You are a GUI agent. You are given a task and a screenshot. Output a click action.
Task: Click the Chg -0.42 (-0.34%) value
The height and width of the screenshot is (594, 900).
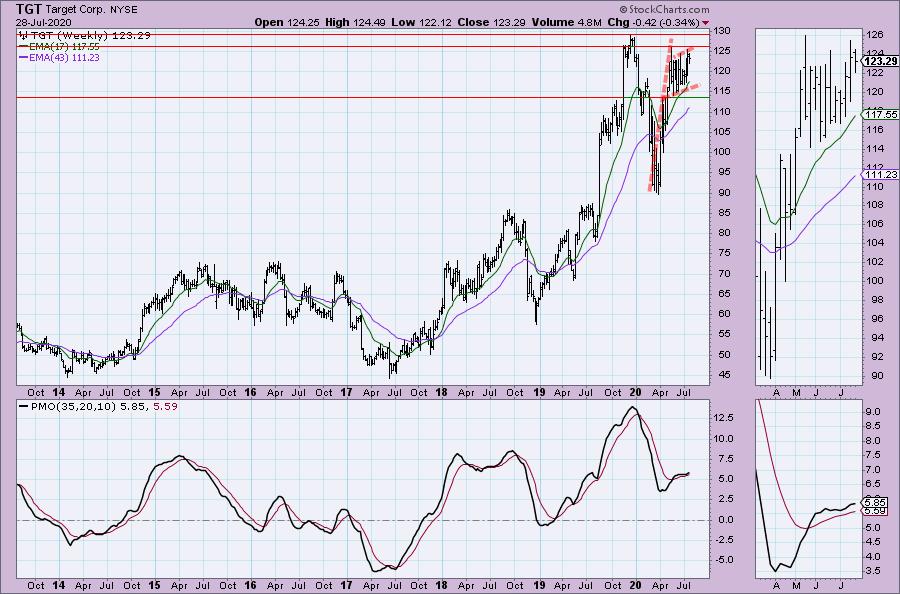653,22
